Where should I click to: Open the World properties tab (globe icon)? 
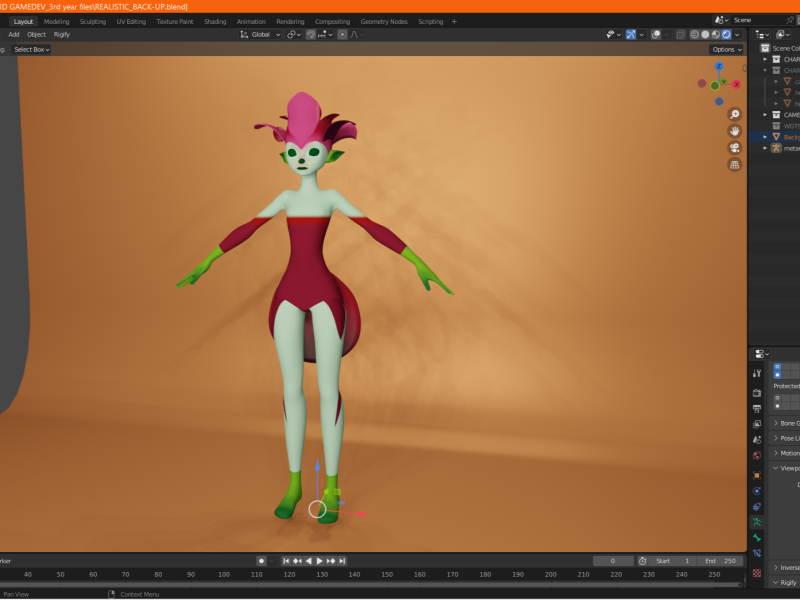tap(757, 456)
